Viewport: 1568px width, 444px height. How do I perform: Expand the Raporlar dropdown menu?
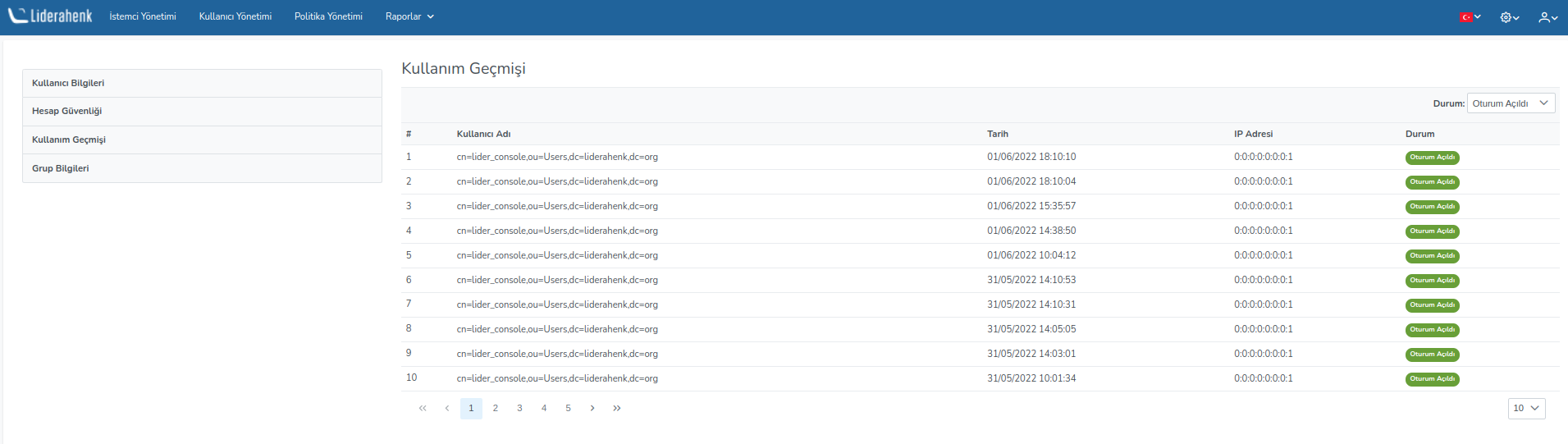tap(409, 16)
